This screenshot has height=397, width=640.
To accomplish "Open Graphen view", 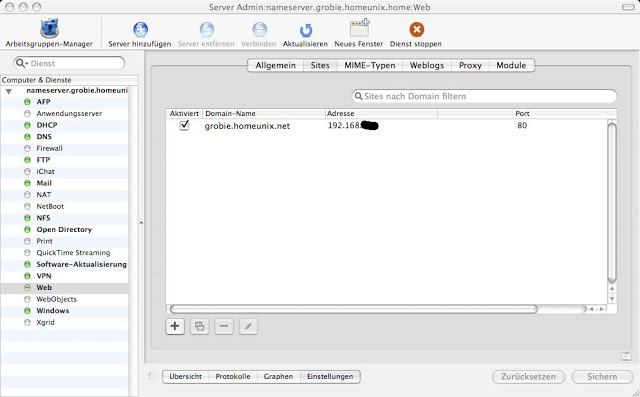I will pyautogui.click(x=278, y=377).
